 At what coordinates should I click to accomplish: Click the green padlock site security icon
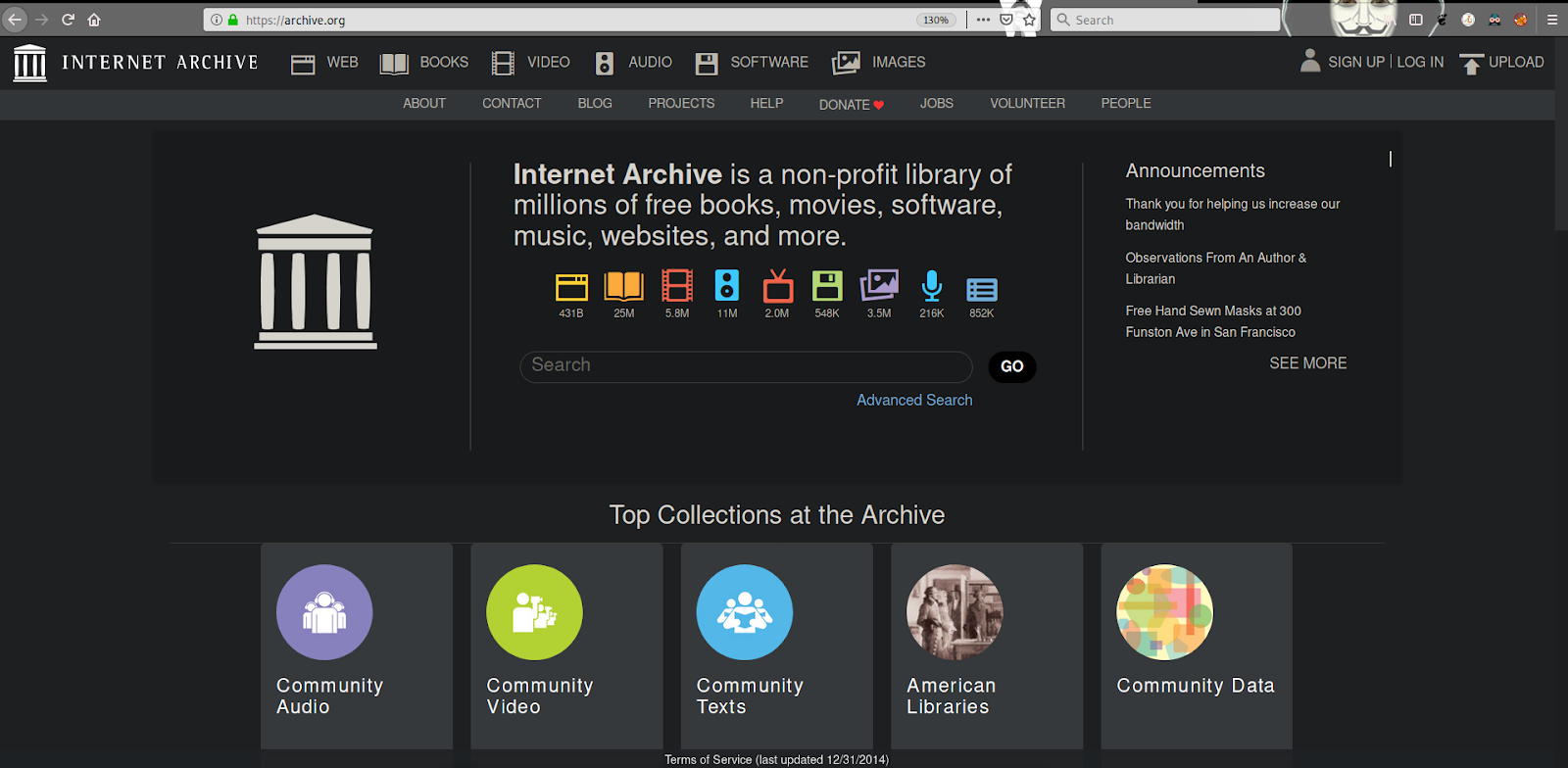(233, 20)
